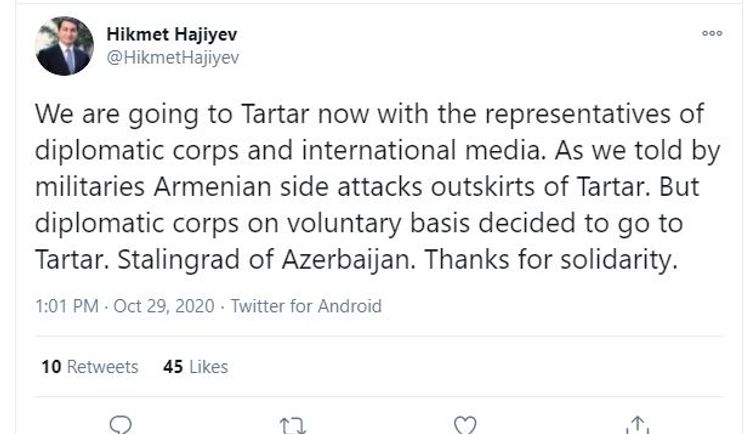Click the Twitter for Android source link
Viewport: 750px width, 434px height.
pos(306,306)
